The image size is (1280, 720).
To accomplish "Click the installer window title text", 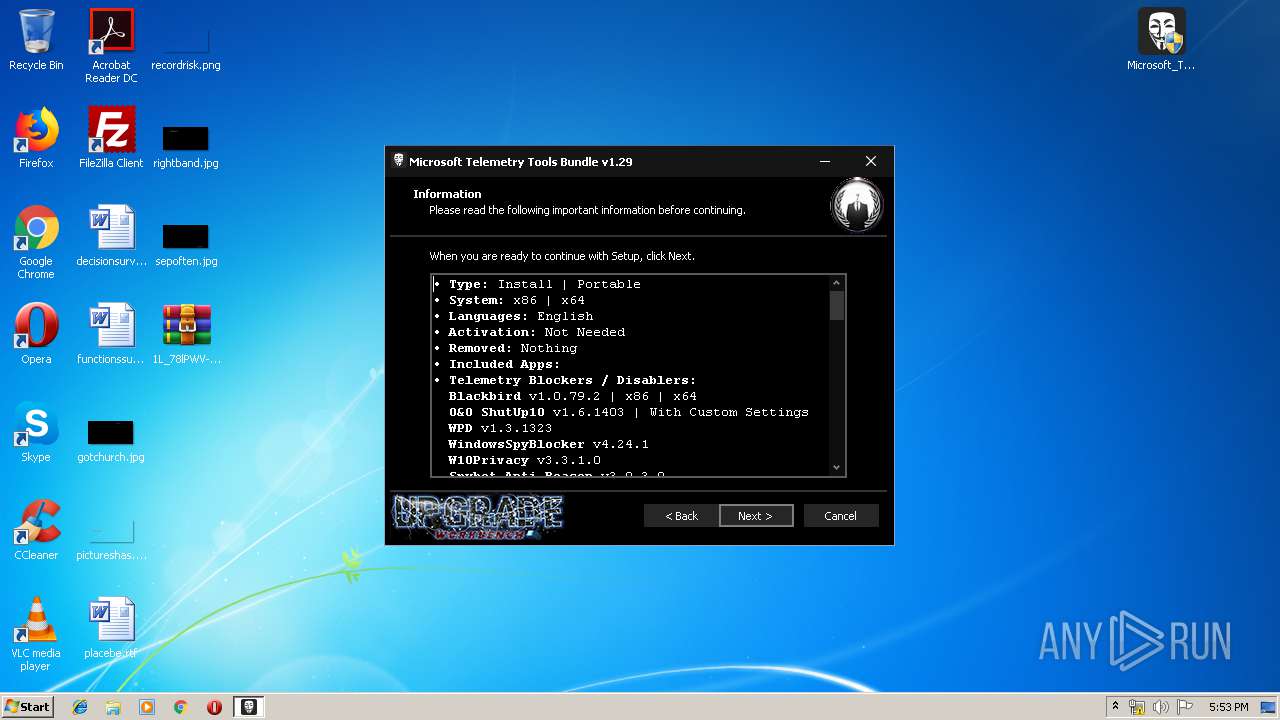I will click(x=521, y=161).
